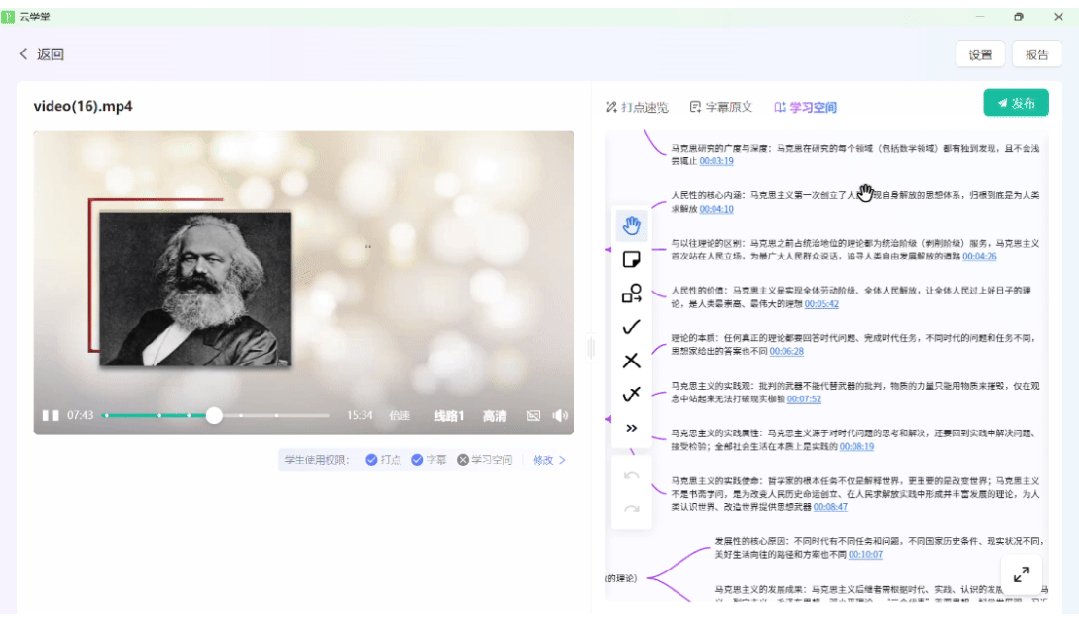This screenshot has width=1079, height=622.
Task: Click the undo arrow icon
Action: click(x=631, y=475)
